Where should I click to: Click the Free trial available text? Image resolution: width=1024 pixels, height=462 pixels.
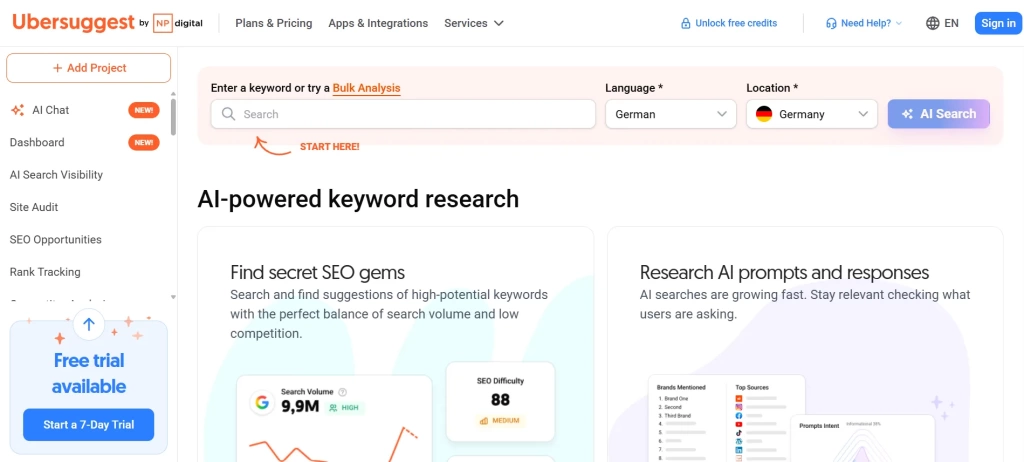pos(89,373)
